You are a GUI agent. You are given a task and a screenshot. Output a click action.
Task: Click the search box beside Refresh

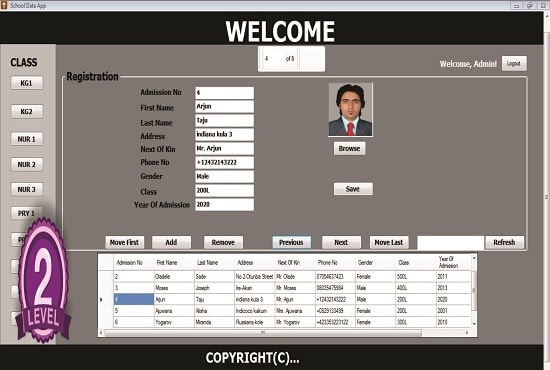pos(450,242)
